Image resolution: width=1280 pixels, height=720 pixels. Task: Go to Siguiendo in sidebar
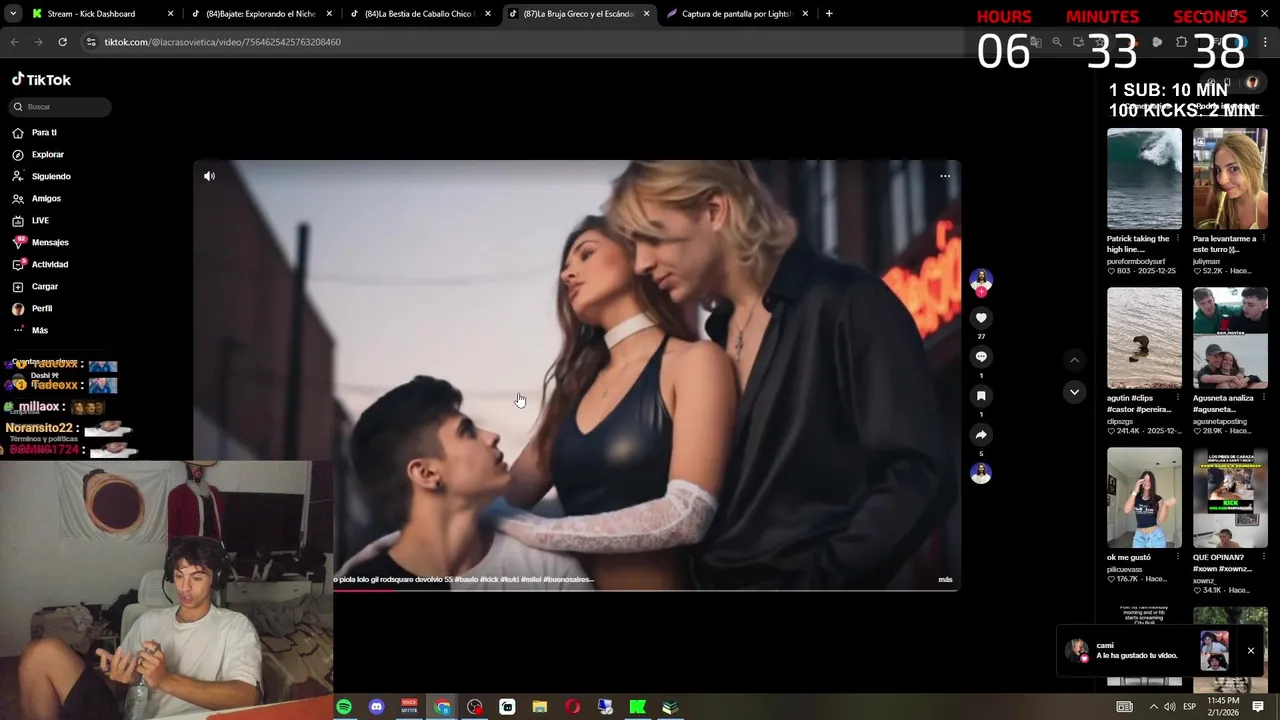41,176
